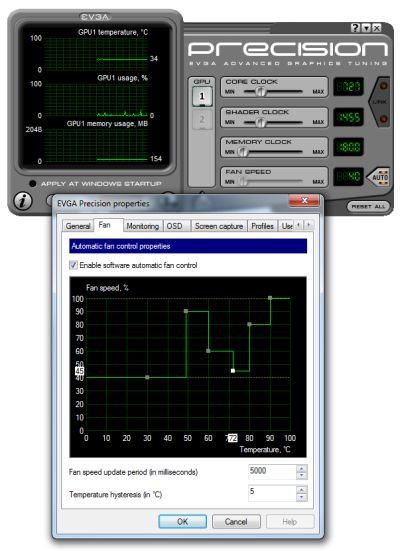Click fan curve node at 90°C, 100%
Viewport: 400px width, 551px height.
pyautogui.click(x=270, y=298)
